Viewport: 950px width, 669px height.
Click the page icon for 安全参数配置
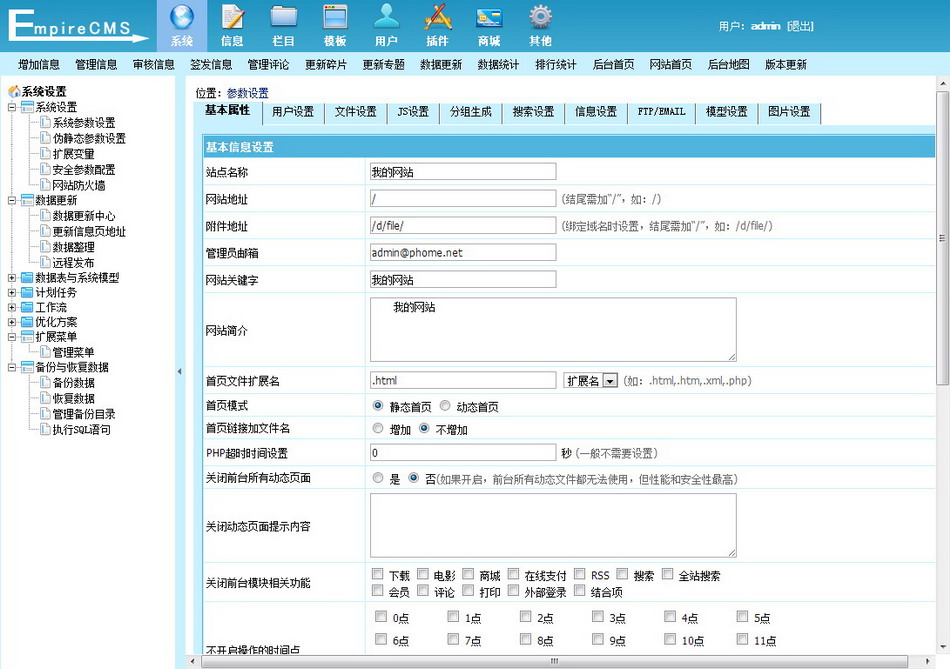45,170
